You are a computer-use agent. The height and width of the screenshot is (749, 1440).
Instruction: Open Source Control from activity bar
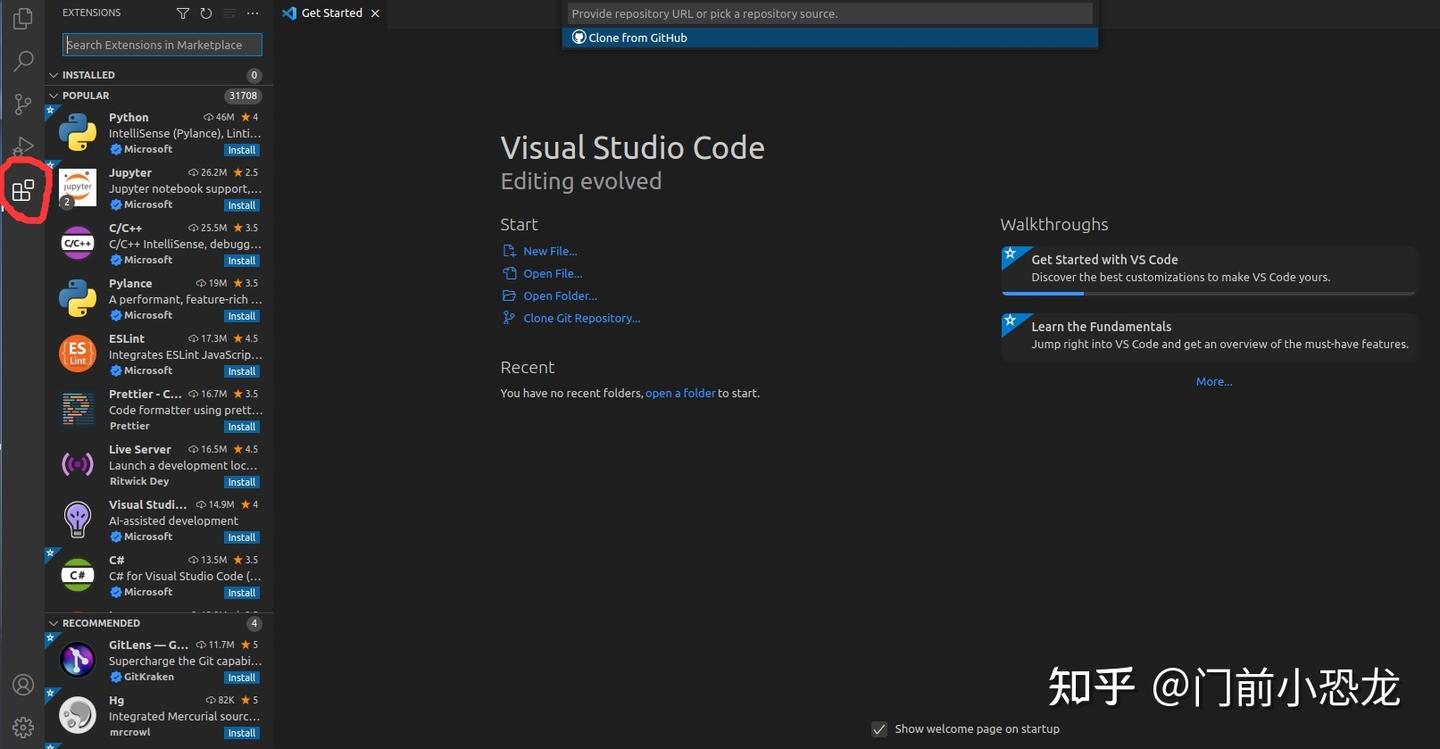(x=22, y=103)
